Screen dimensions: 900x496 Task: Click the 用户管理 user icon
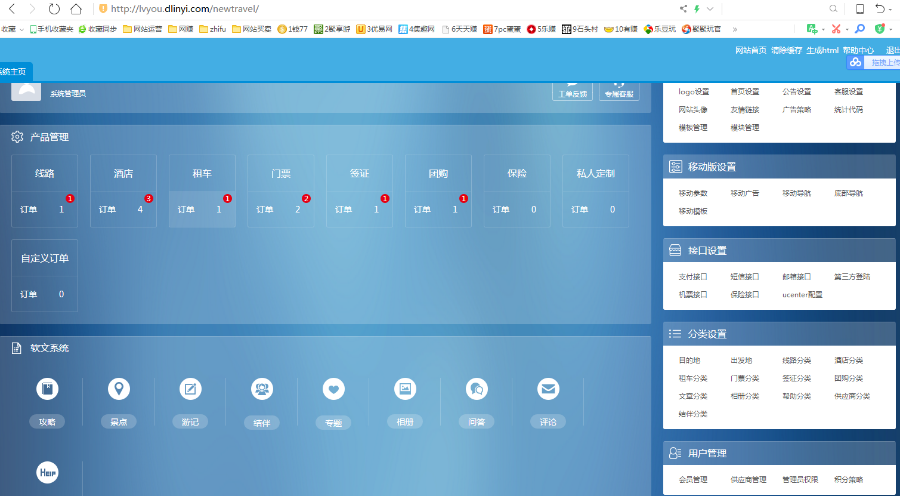pyautogui.click(x=675, y=453)
